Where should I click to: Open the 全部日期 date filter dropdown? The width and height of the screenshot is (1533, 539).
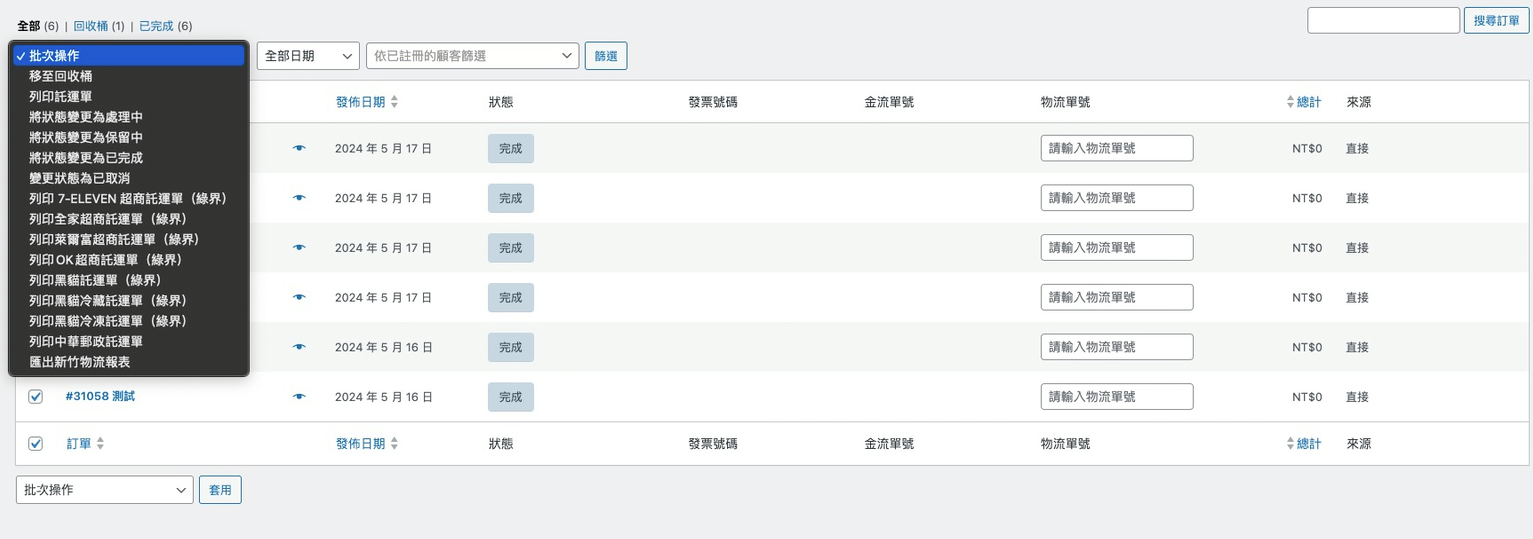tap(308, 56)
